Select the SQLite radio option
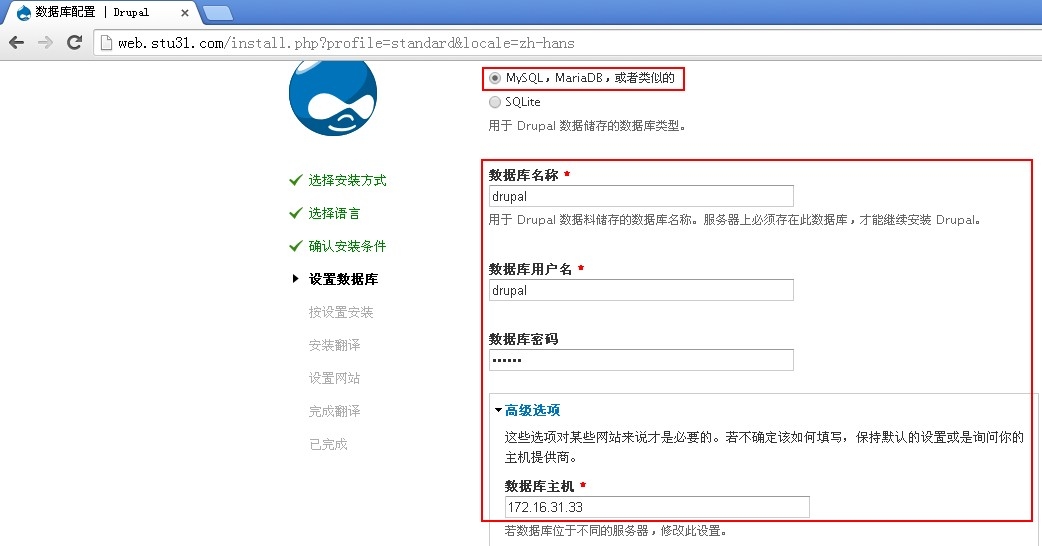Viewport: 1042px width, 546px height. point(495,102)
